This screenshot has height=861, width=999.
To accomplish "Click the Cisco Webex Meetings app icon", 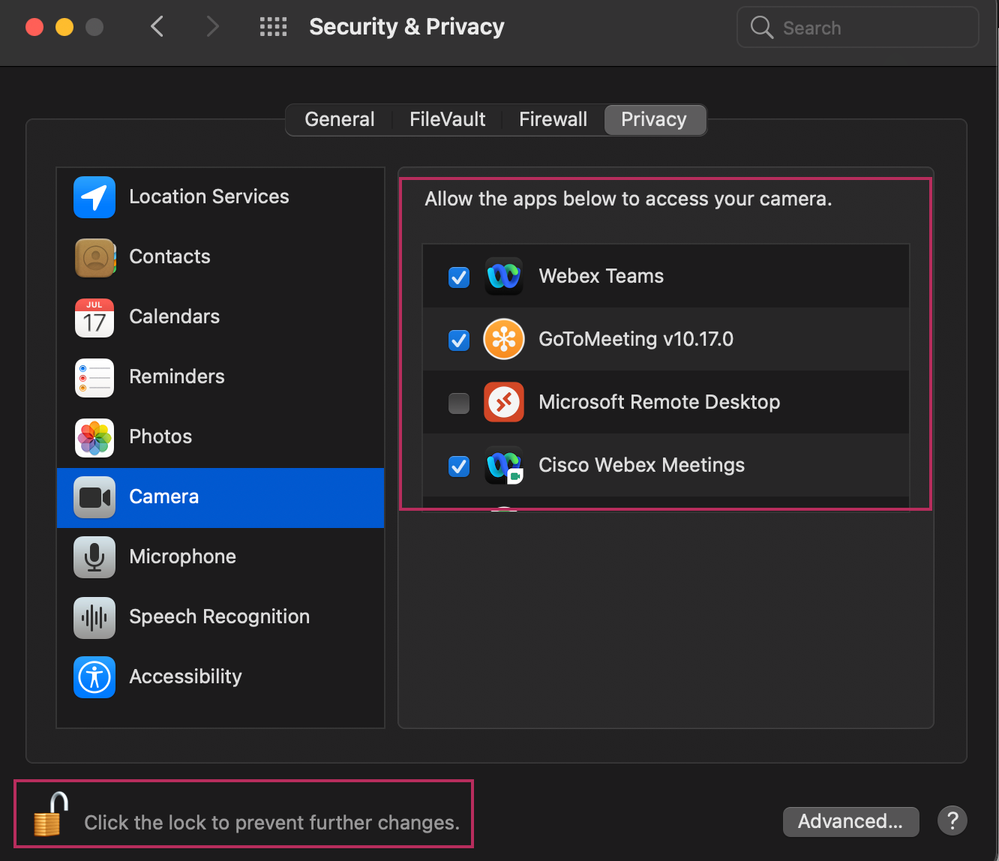I will 503,465.
